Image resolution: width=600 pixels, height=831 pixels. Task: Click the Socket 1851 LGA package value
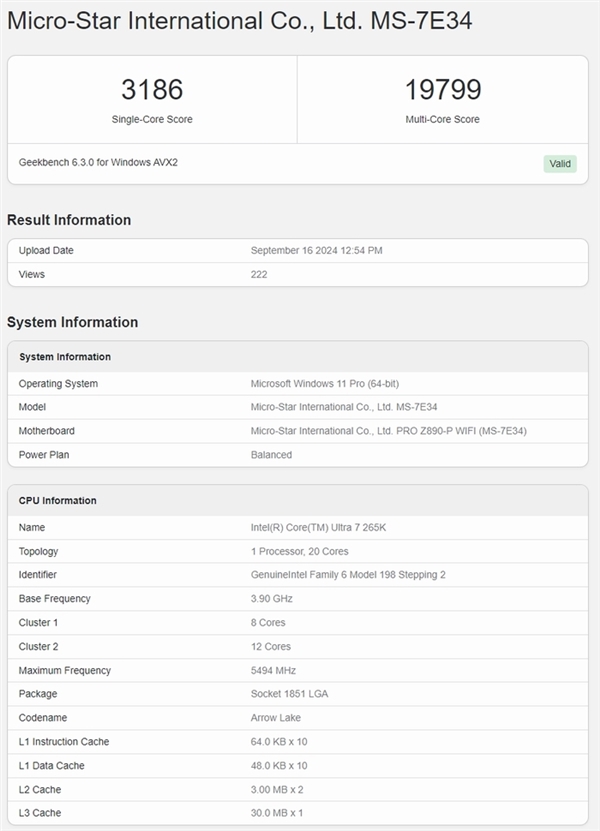tap(289, 694)
